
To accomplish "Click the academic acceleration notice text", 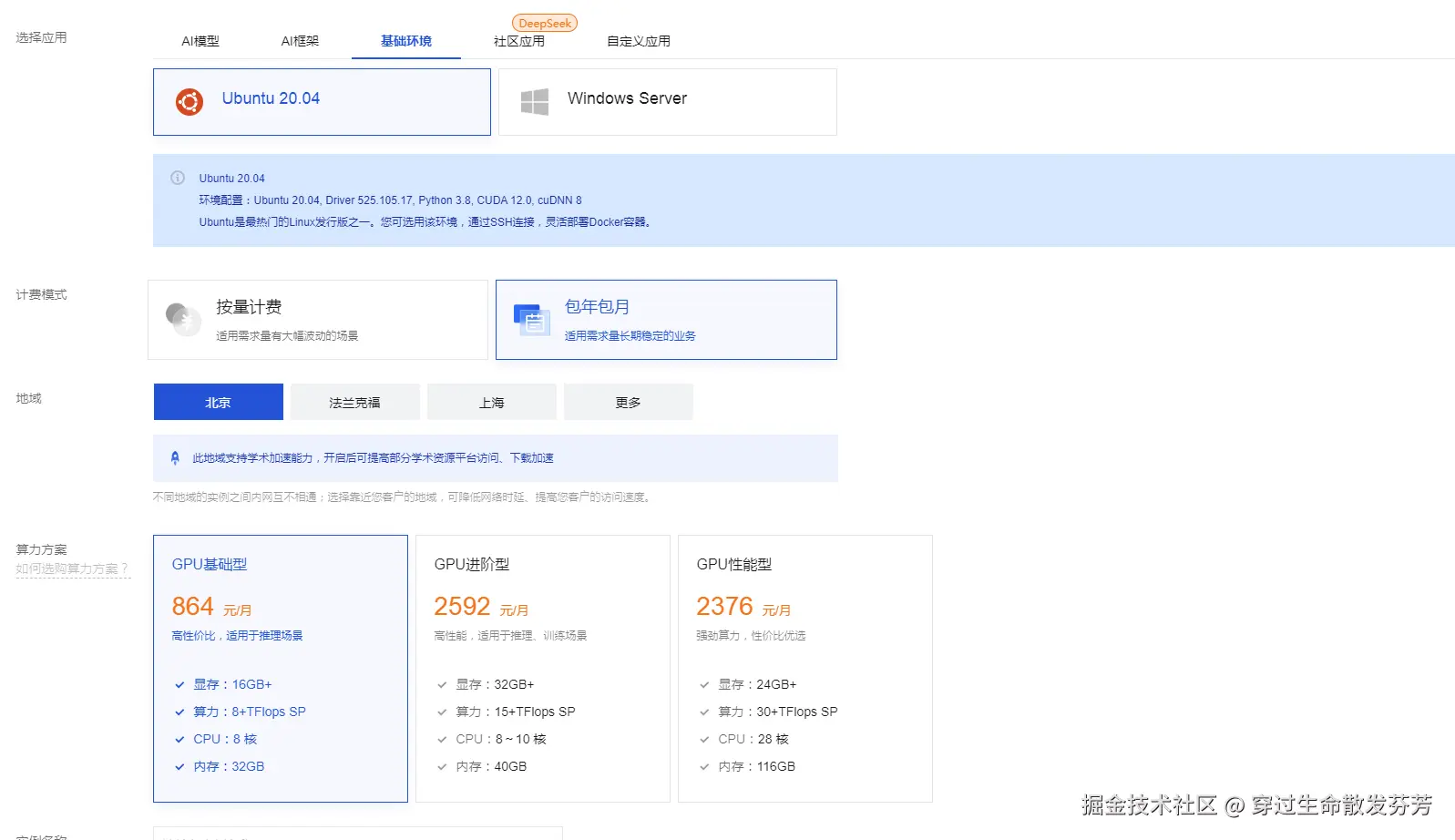I will tap(373, 458).
